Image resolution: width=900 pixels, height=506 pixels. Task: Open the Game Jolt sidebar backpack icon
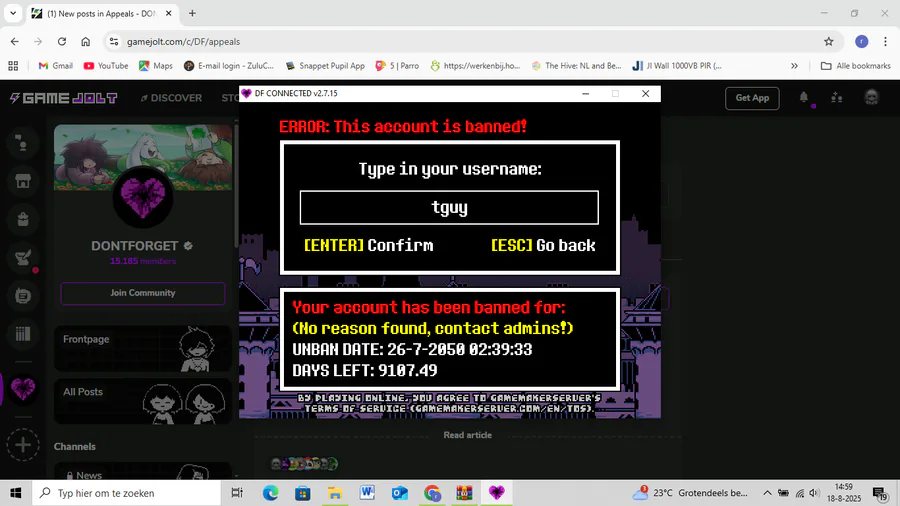tap(23, 219)
